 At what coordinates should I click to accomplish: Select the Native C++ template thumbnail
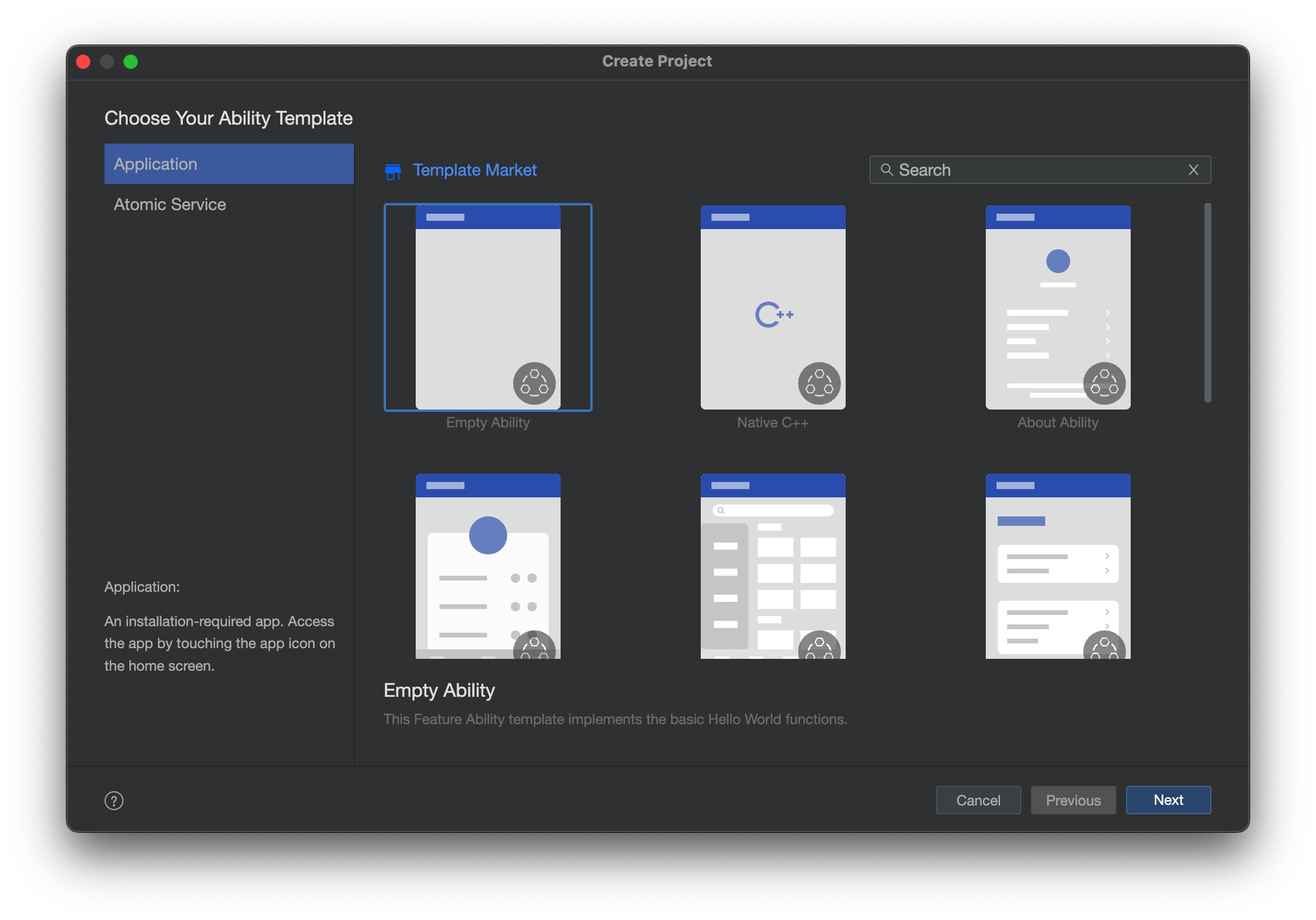click(x=773, y=307)
